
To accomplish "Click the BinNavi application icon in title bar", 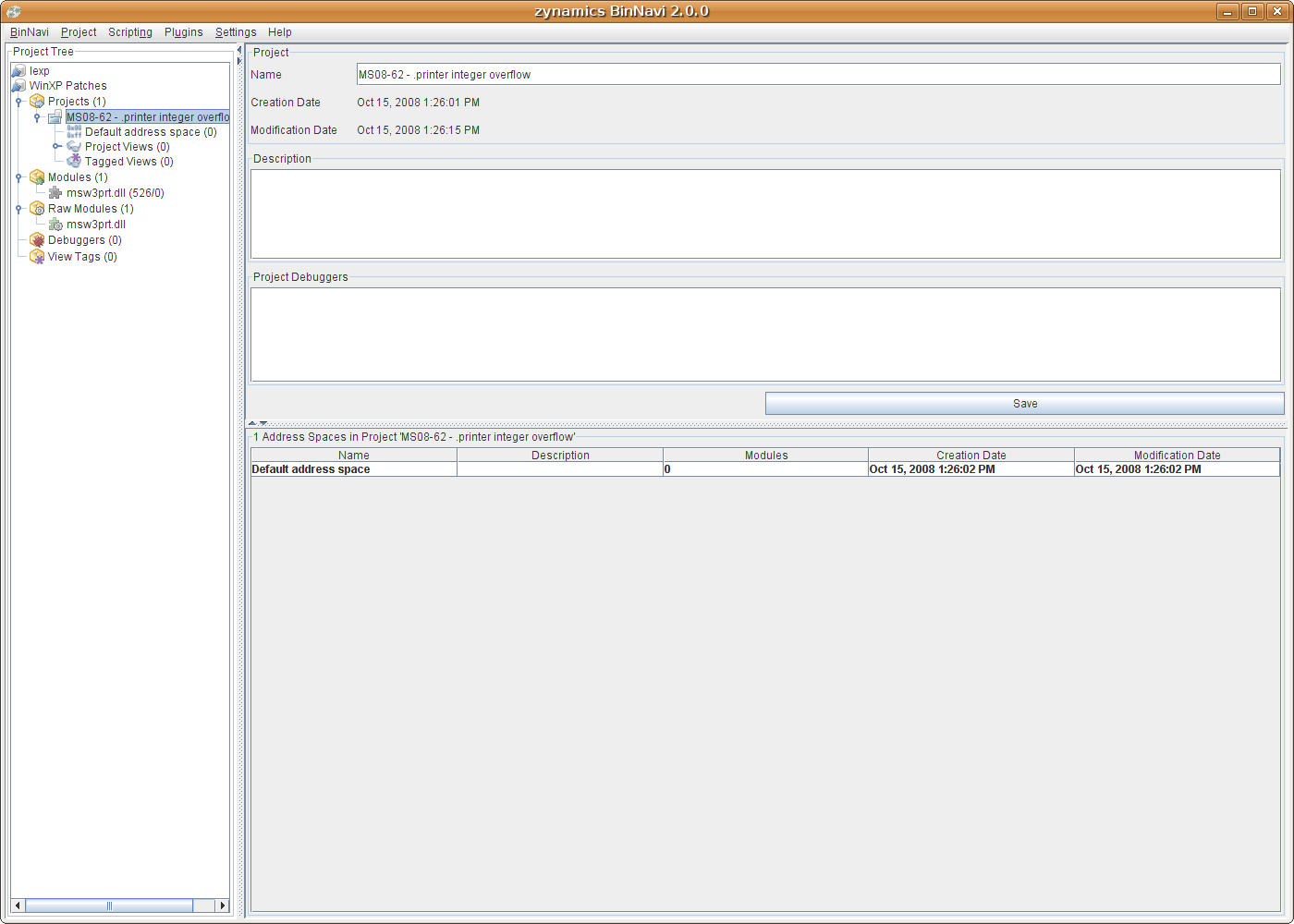I will click(14, 11).
